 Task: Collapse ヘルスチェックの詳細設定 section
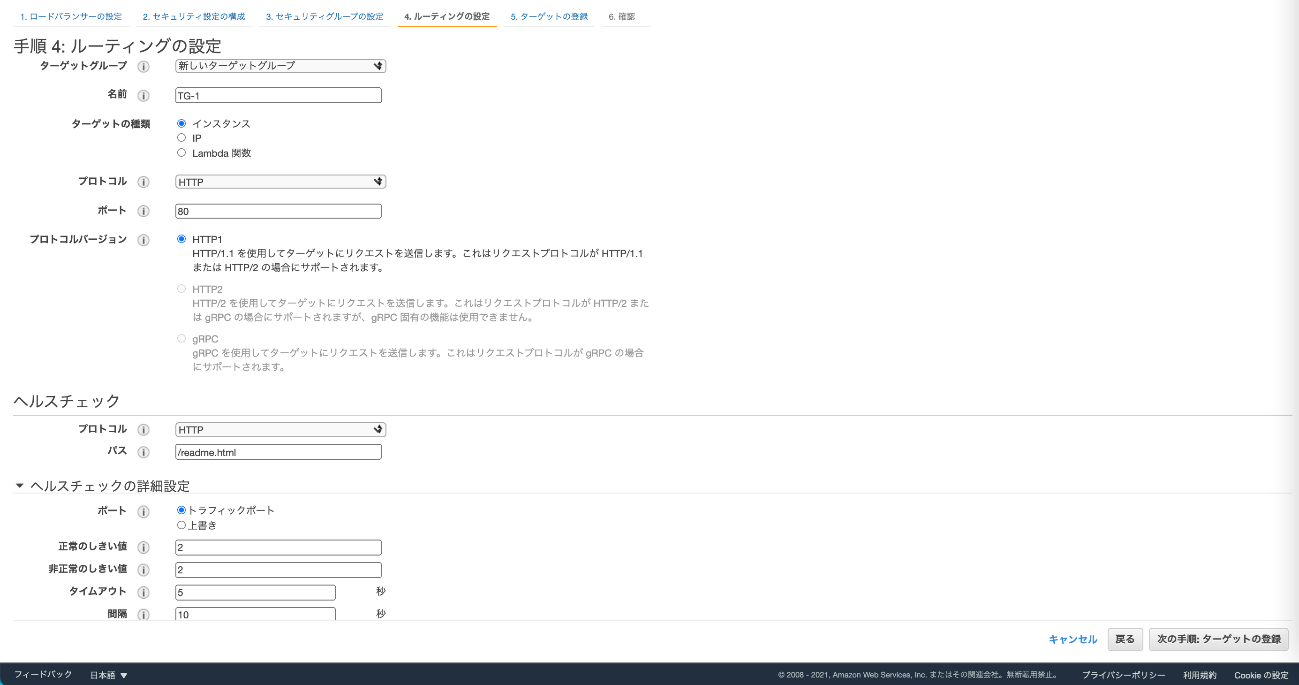[x=19, y=486]
